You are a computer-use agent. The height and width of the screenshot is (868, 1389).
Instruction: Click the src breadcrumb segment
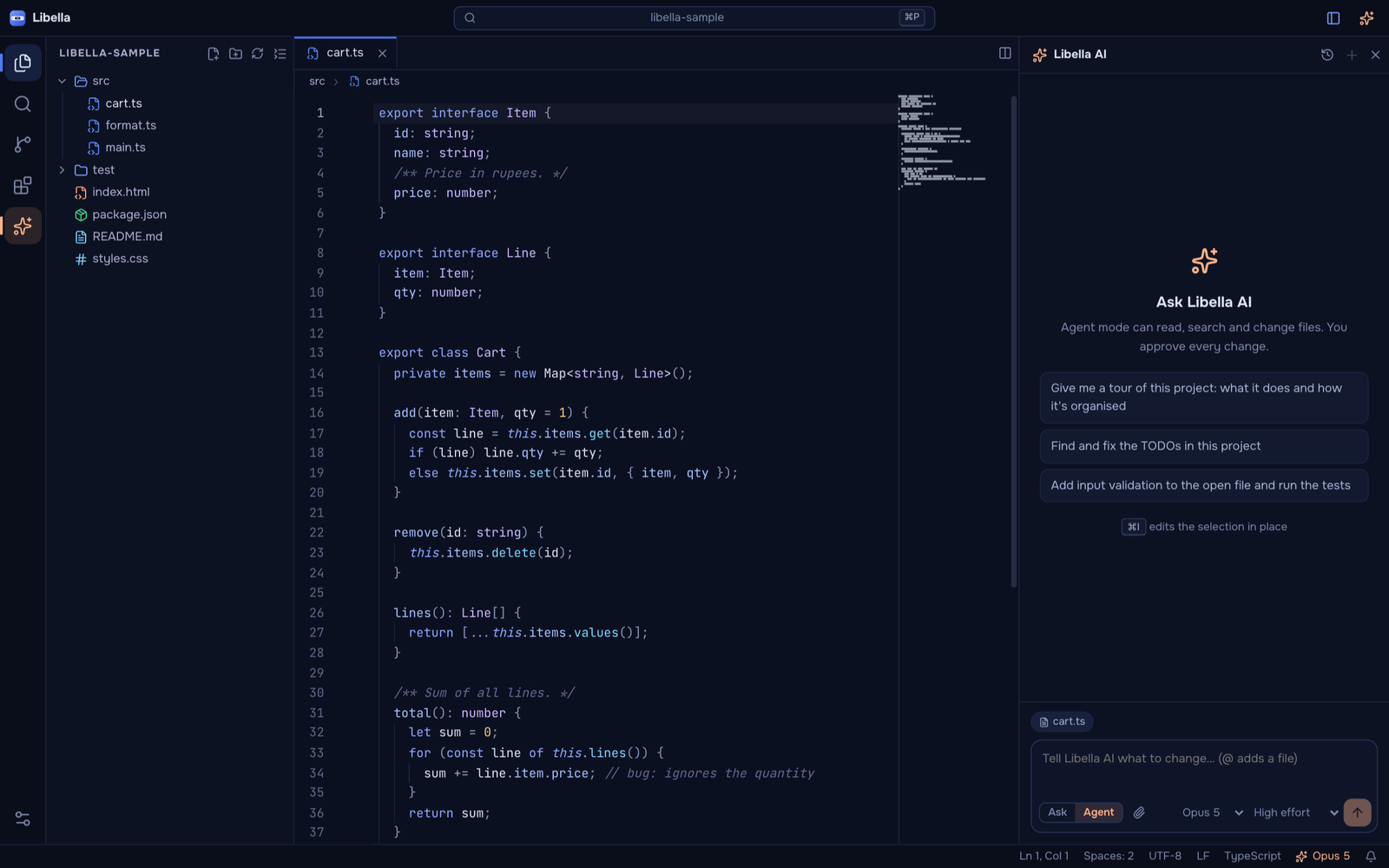pos(317,82)
